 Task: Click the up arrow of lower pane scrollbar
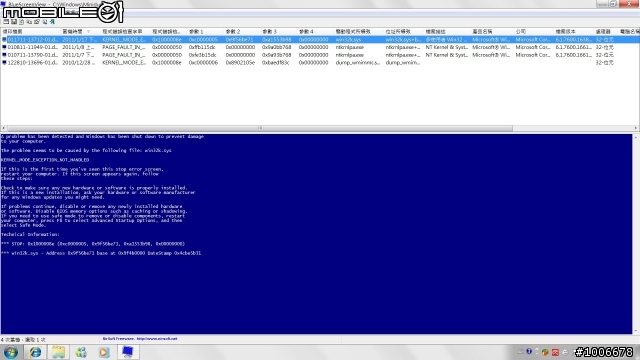pos(636,138)
